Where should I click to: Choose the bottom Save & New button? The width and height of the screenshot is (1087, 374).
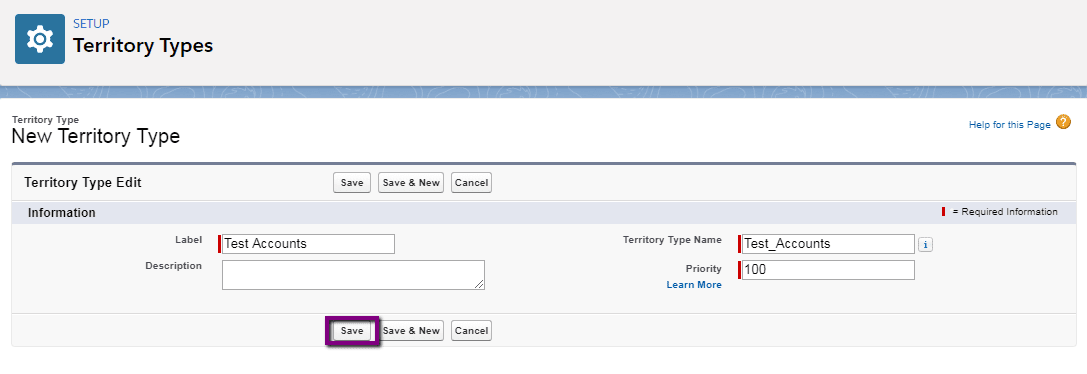(x=411, y=331)
